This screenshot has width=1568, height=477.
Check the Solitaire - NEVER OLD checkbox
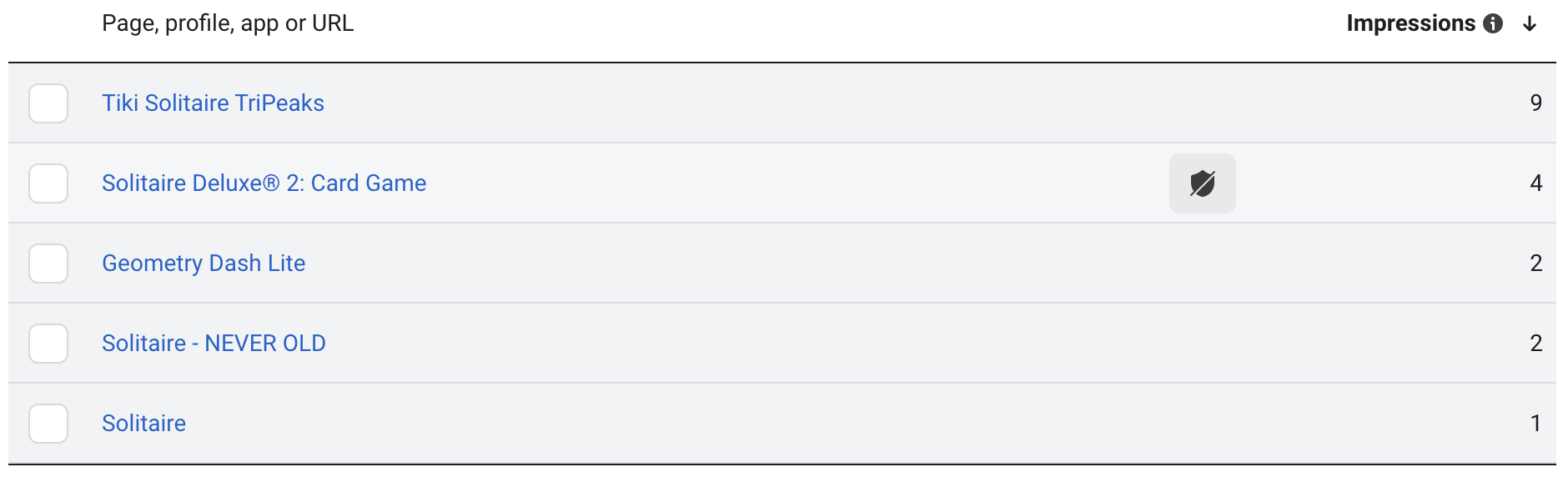[x=48, y=344]
